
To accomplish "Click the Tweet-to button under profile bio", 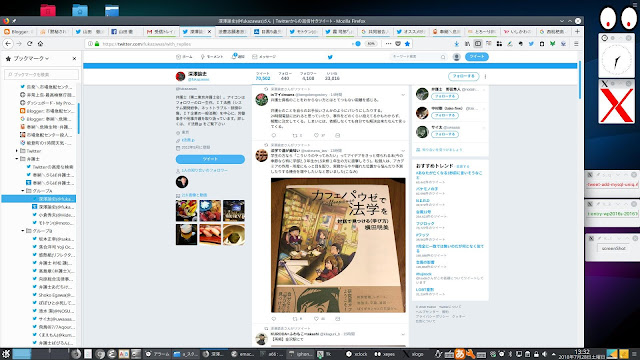I will [210, 159].
